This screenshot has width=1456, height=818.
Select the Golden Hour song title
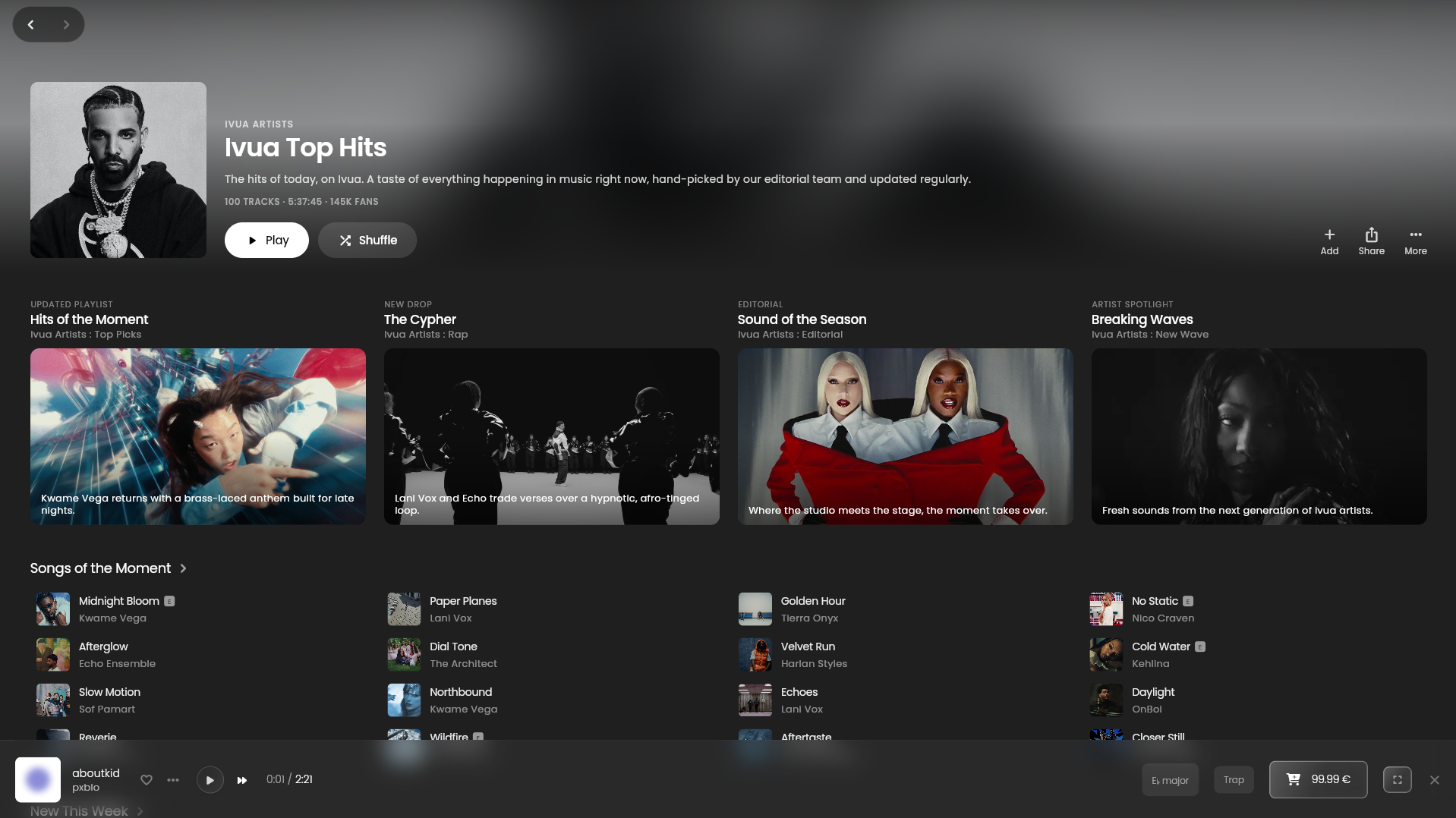click(813, 601)
